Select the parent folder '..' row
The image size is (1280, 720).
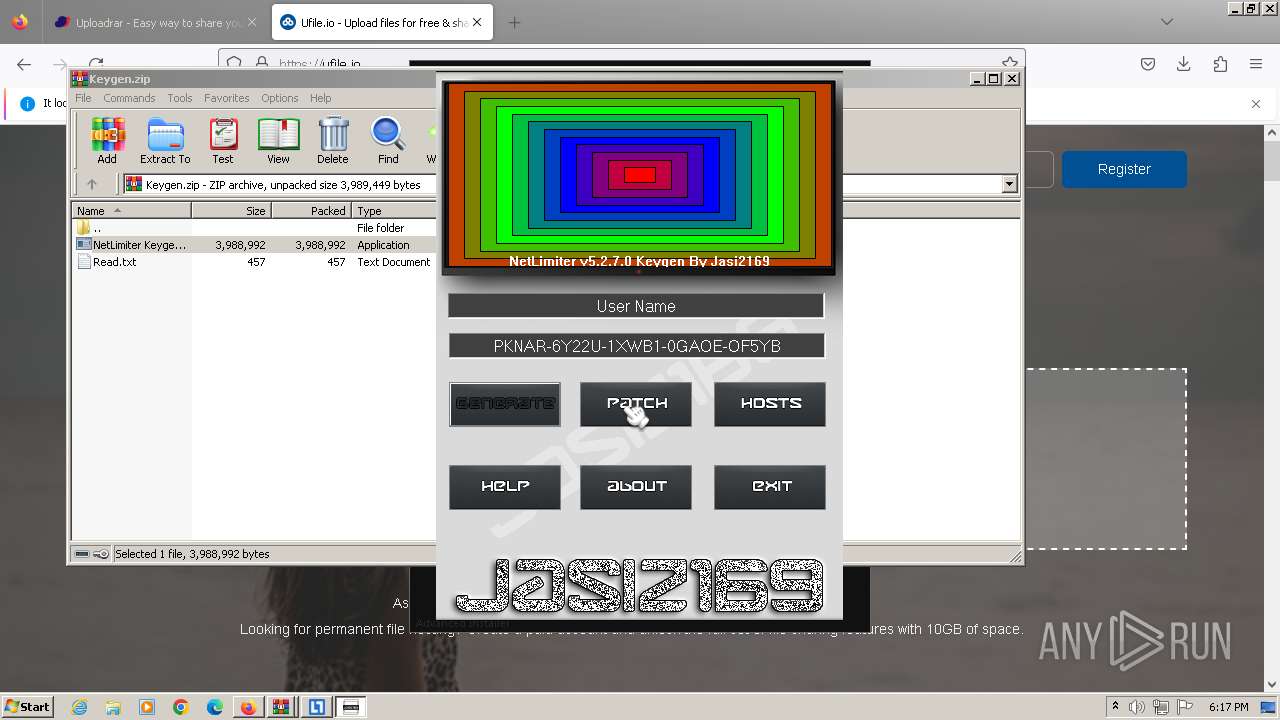254,228
